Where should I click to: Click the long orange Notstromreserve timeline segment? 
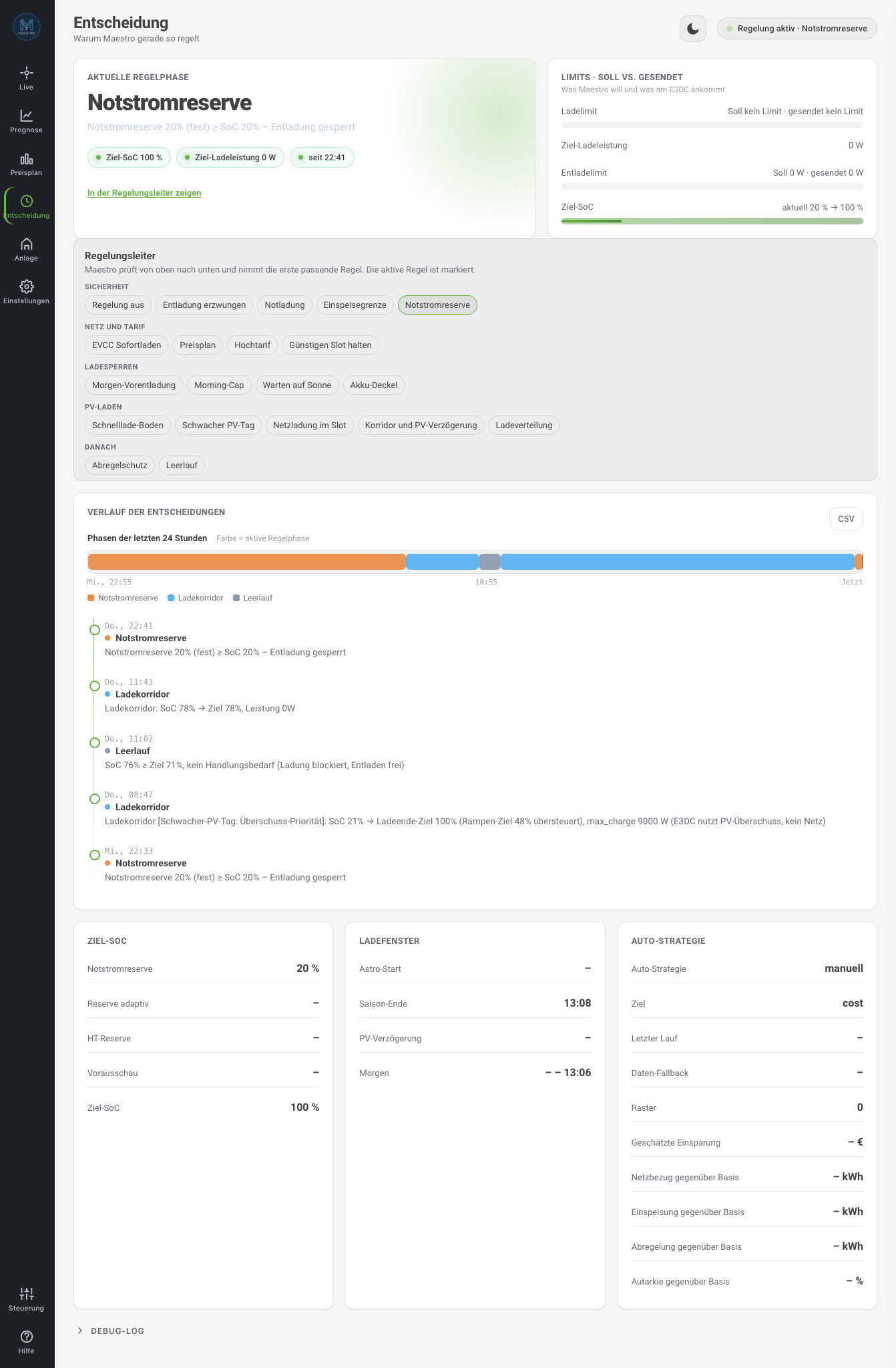[x=247, y=562]
